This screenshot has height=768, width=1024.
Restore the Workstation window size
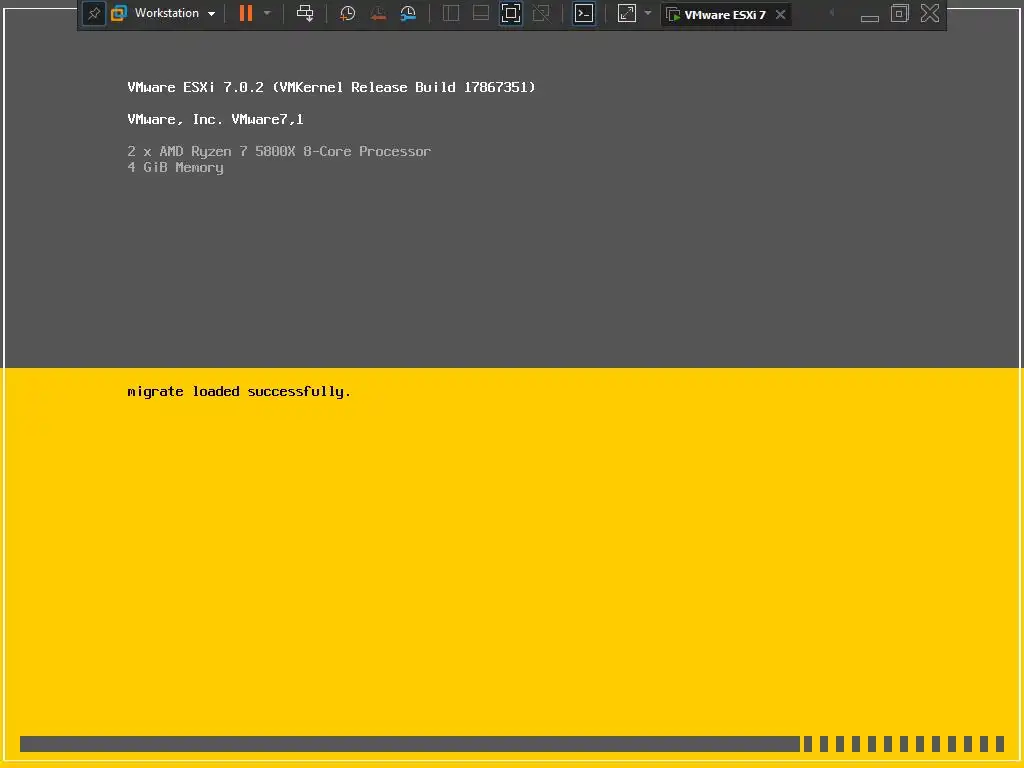[x=900, y=13]
